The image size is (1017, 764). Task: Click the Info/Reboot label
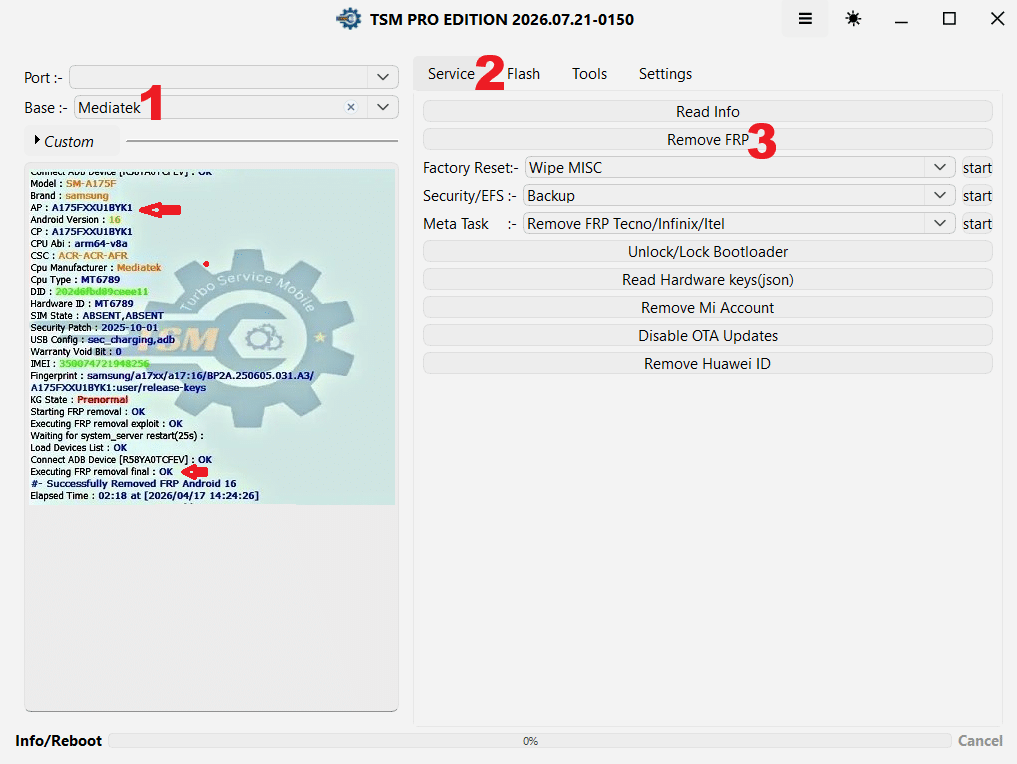pyautogui.click(x=58, y=741)
